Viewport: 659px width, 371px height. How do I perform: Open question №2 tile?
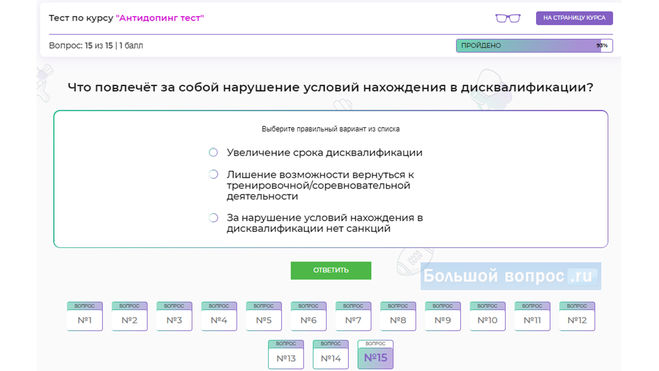pos(129,316)
